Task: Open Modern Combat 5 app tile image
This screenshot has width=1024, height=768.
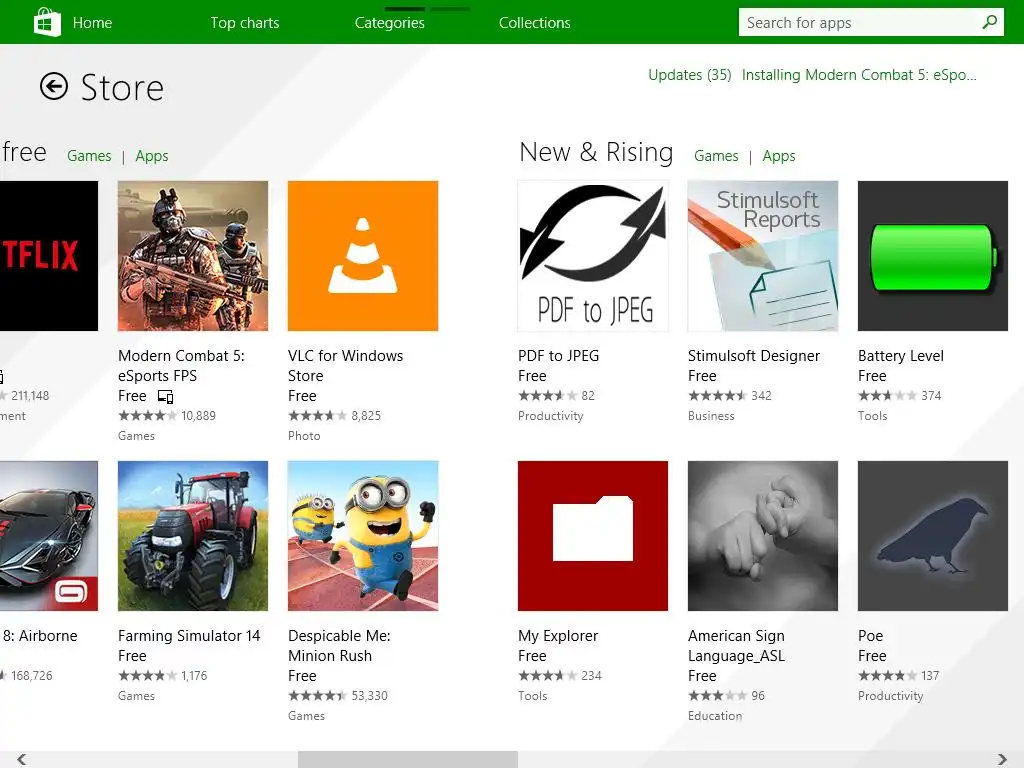Action: pyautogui.click(x=193, y=255)
